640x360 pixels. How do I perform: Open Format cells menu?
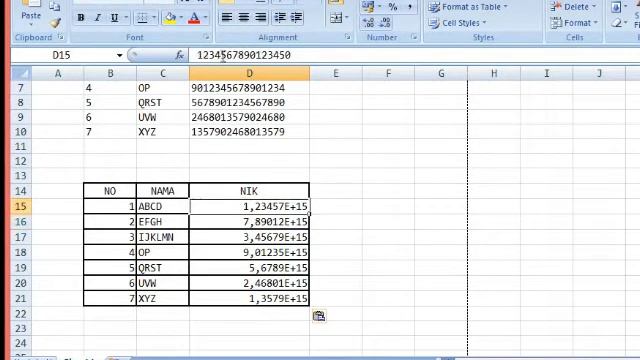[x=574, y=23]
